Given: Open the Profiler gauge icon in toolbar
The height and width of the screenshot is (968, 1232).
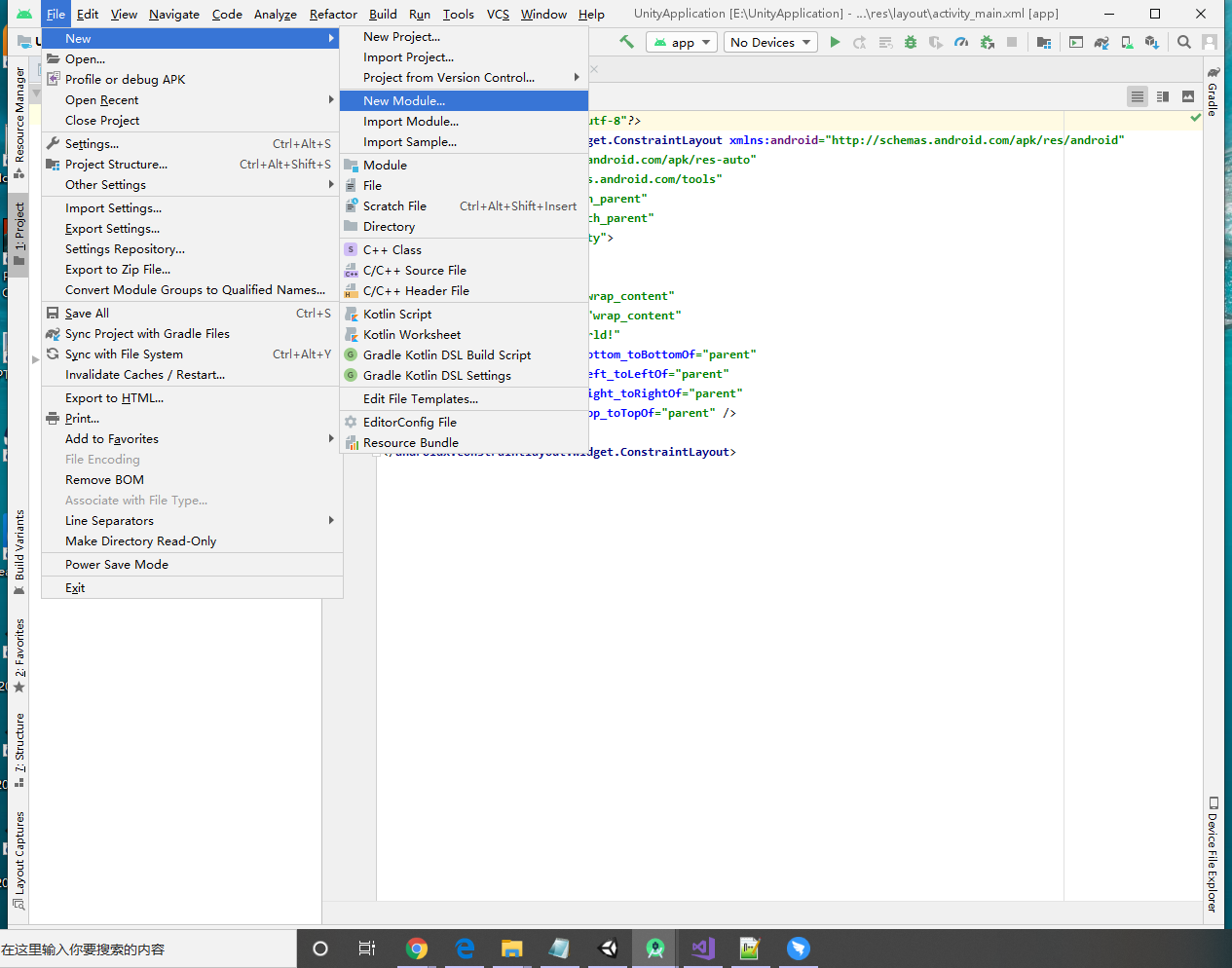Looking at the screenshot, I should pyautogui.click(x=961, y=42).
